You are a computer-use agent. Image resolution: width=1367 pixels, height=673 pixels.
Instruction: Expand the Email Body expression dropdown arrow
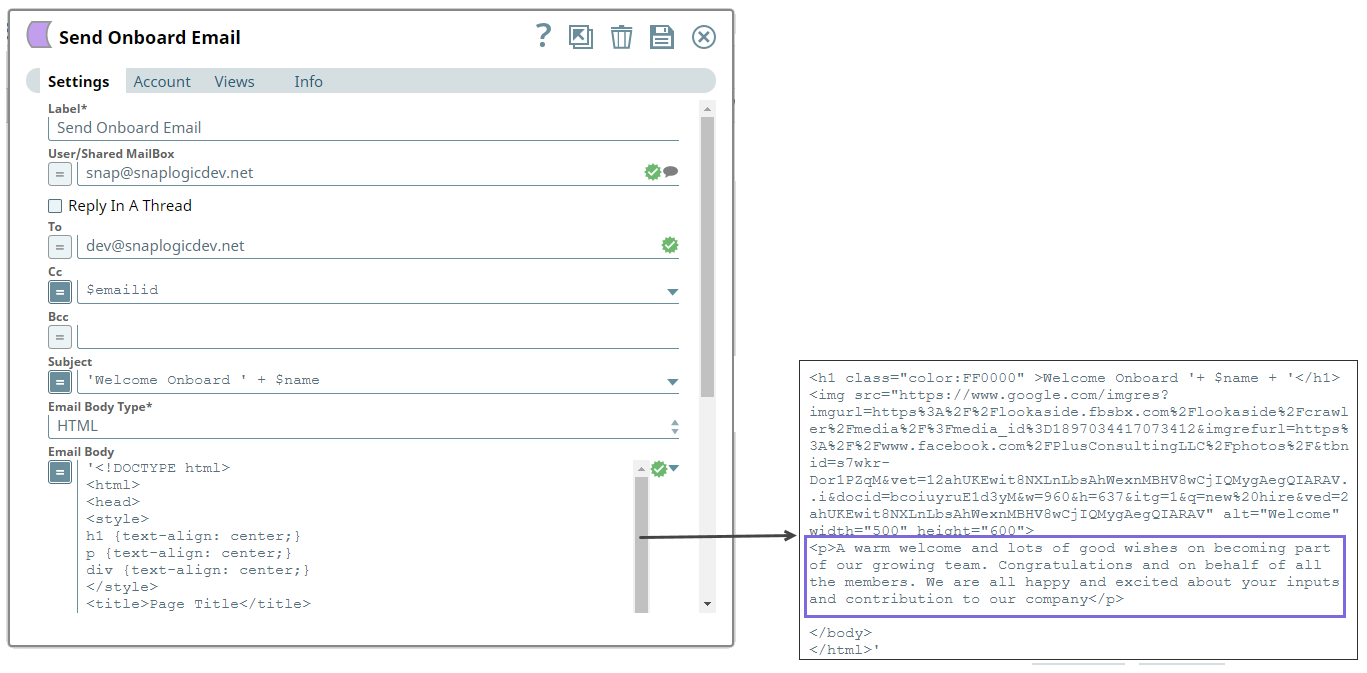tap(674, 468)
